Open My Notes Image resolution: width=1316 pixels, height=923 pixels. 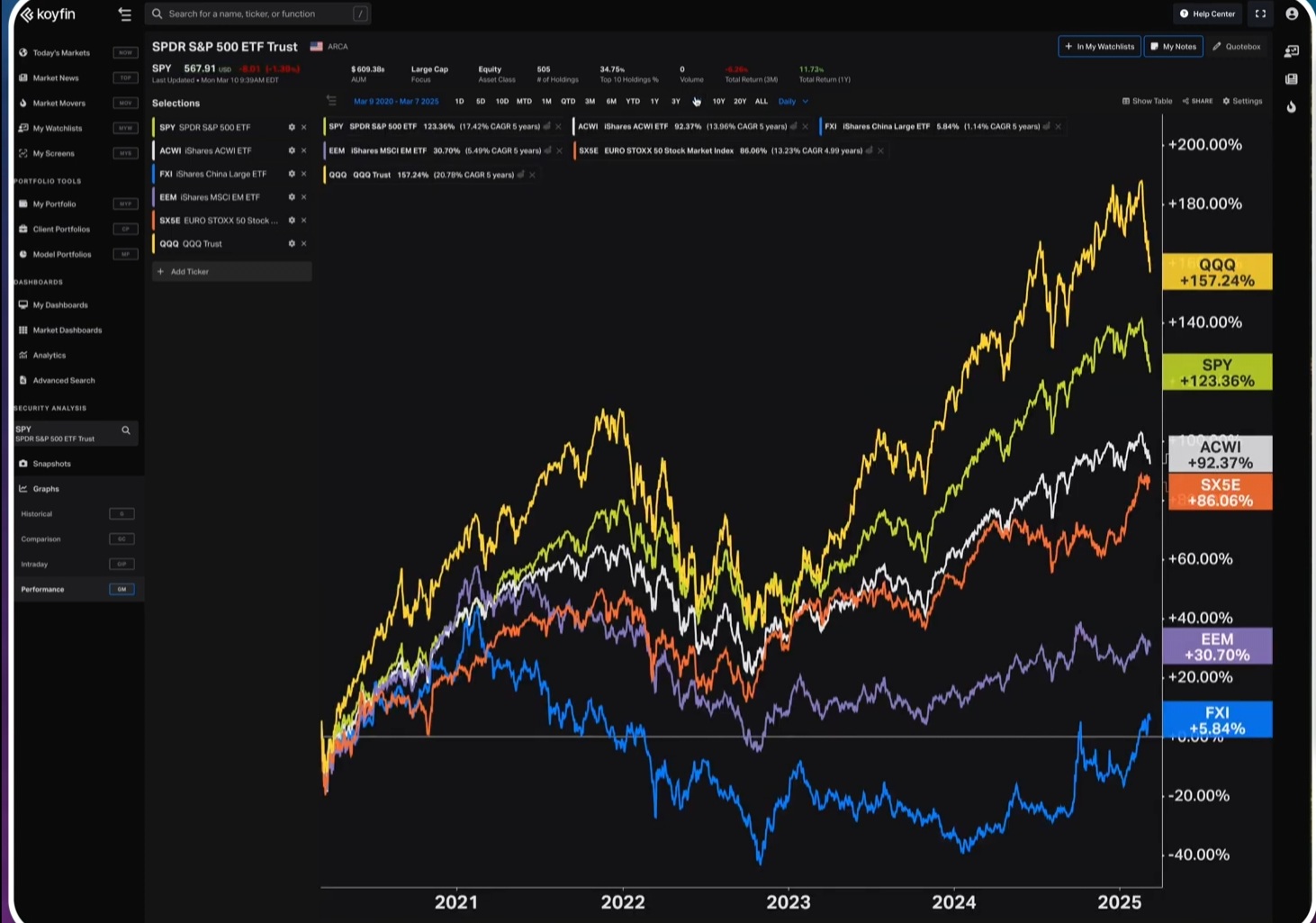[1174, 47]
